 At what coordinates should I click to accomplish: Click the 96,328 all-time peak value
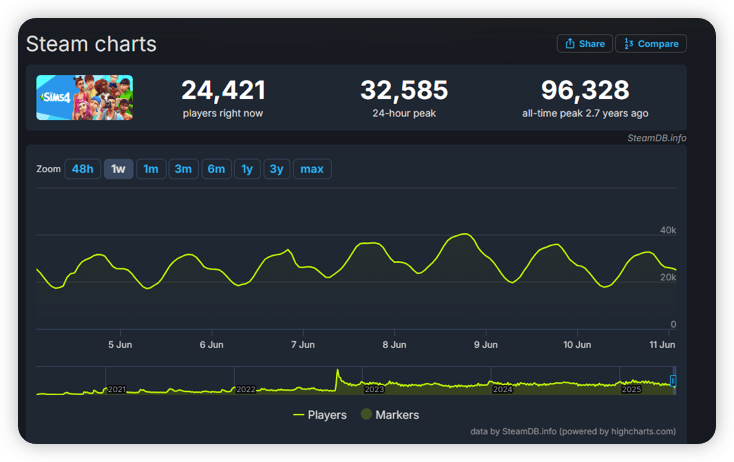[x=585, y=90]
